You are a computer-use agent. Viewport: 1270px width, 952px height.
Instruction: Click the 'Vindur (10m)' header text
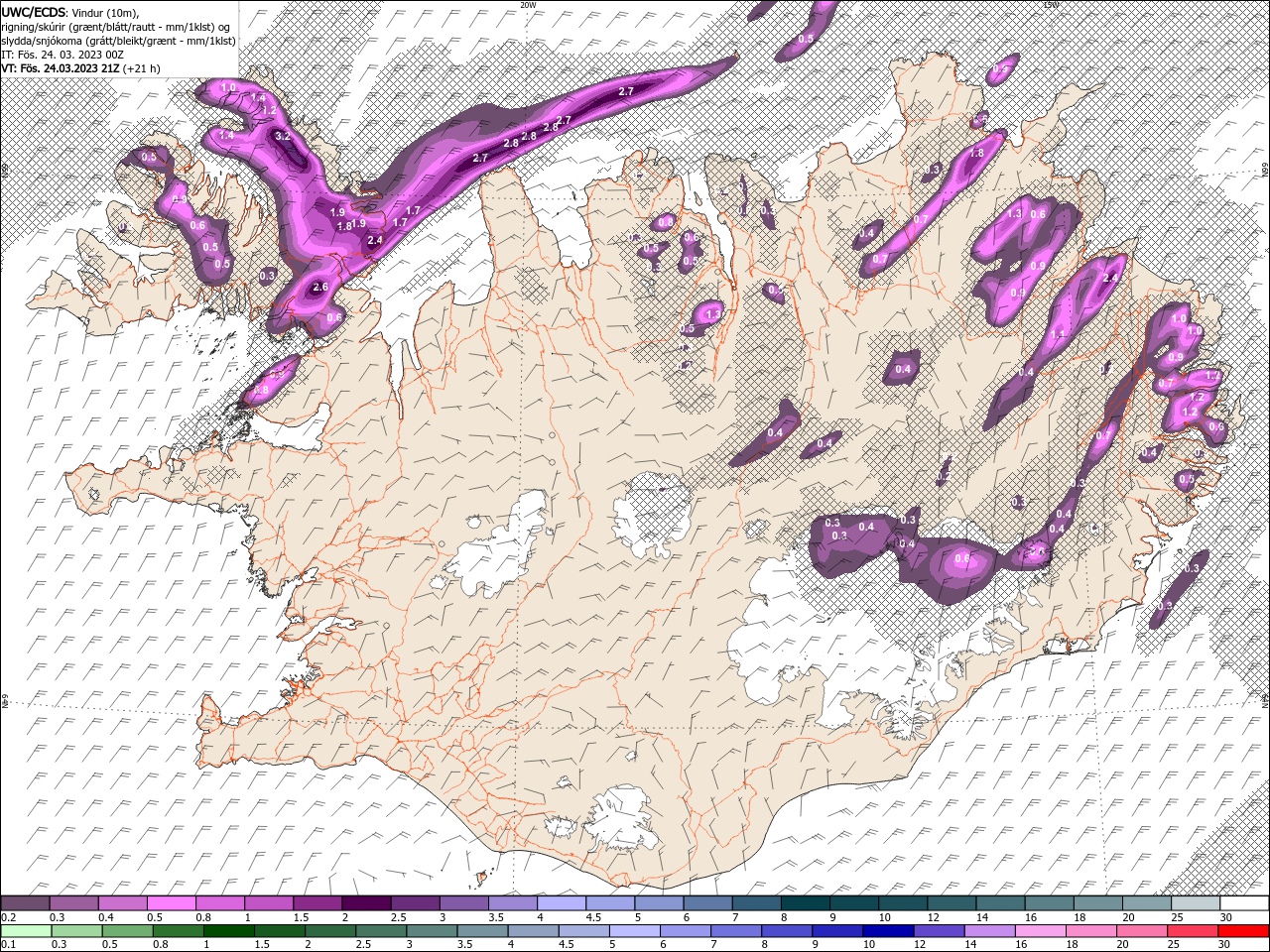pyautogui.click(x=106, y=12)
